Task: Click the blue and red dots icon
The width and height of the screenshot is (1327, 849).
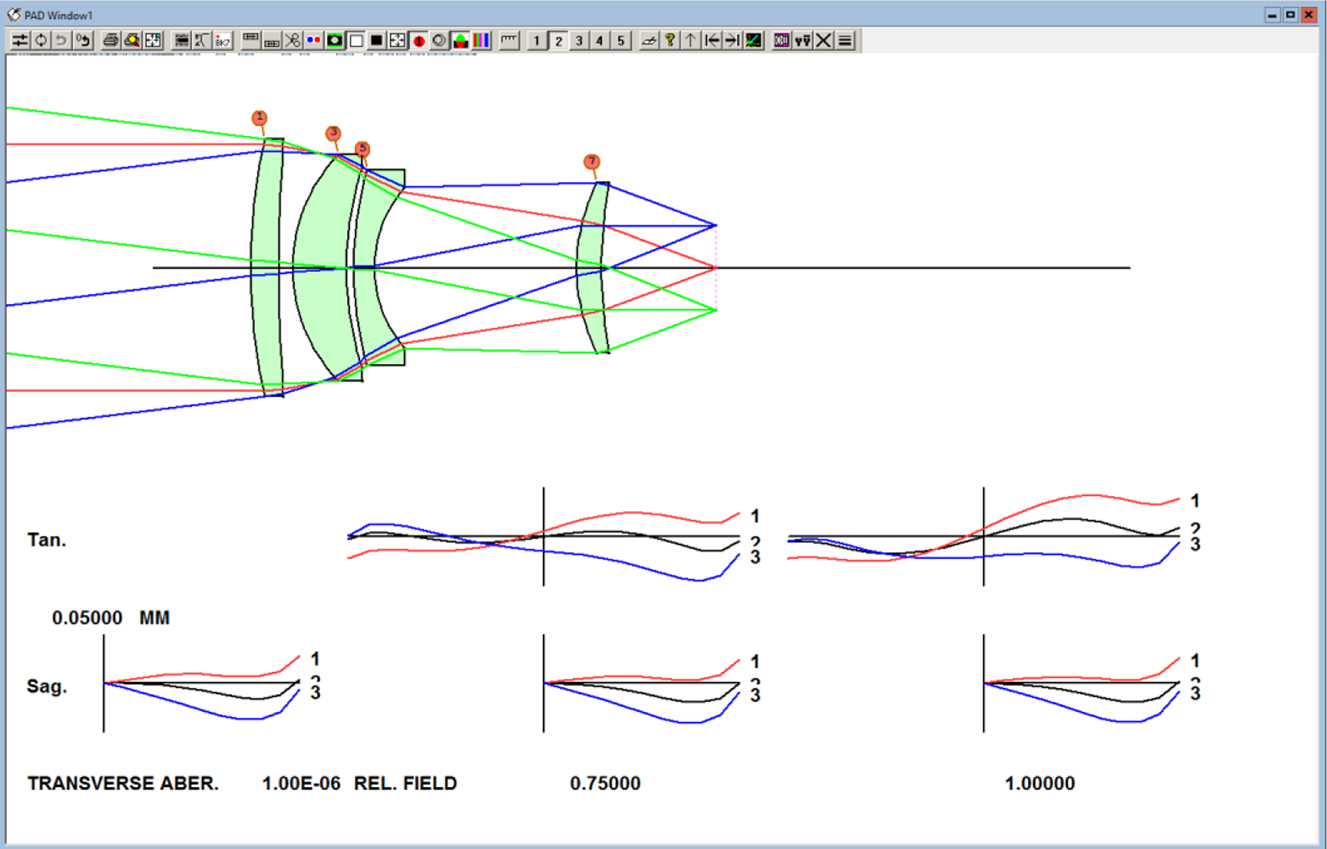Action: pos(313,40)
